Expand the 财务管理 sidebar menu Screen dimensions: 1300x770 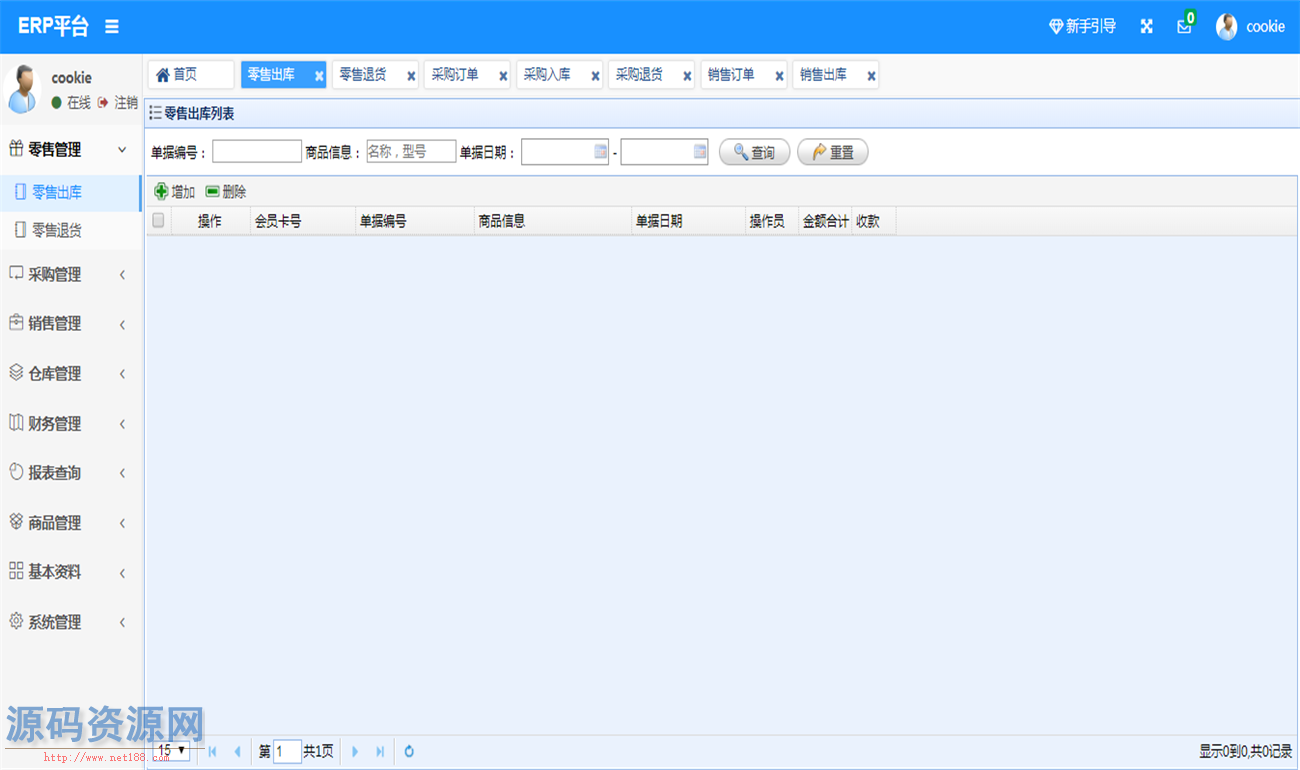click(x=70, y=423)
